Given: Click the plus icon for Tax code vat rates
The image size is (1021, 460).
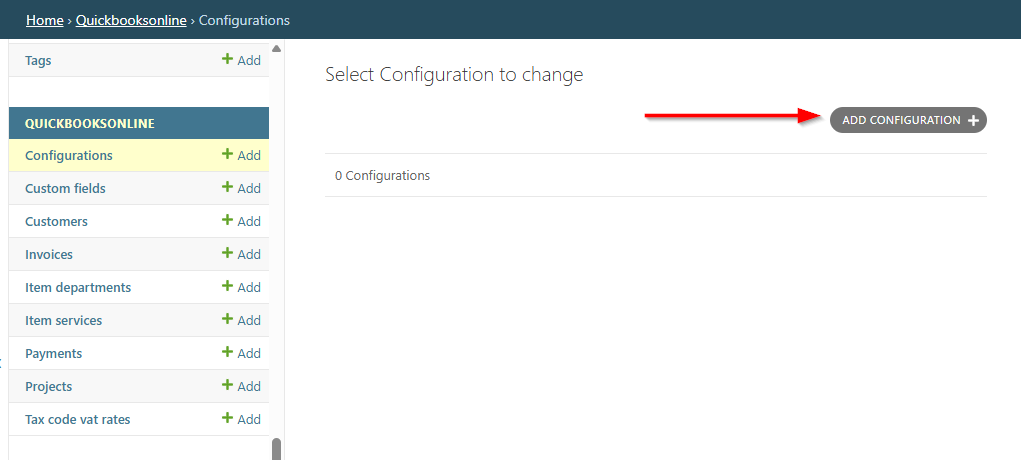Looking at the screenshot, I should point(227,418).
